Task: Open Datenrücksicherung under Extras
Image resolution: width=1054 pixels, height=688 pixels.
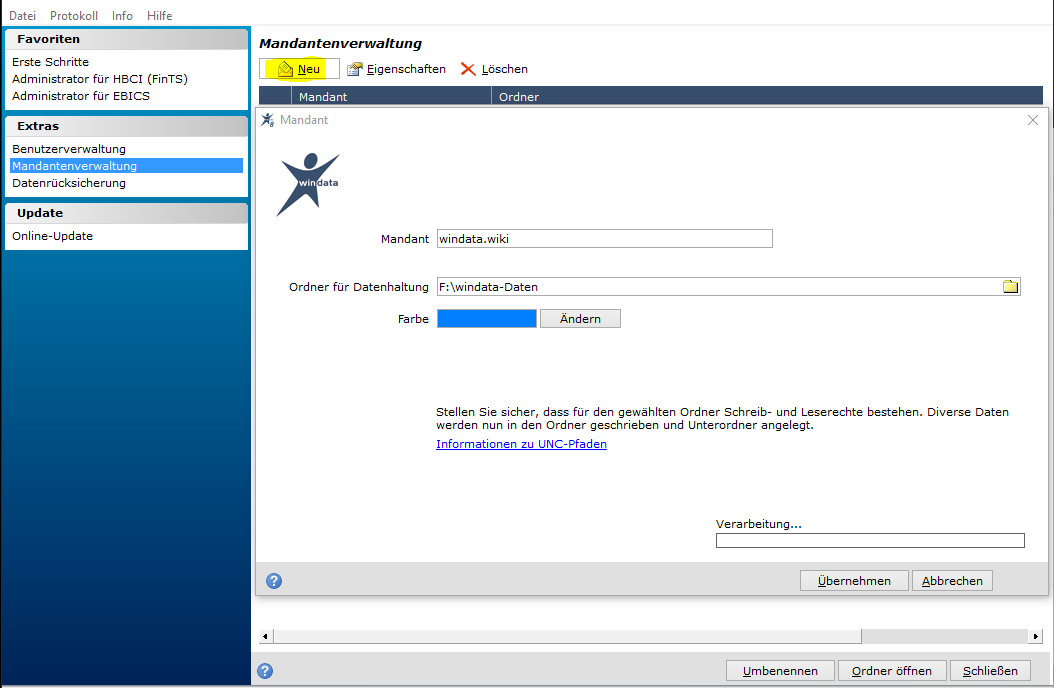Action: click(x=69, y=183)
